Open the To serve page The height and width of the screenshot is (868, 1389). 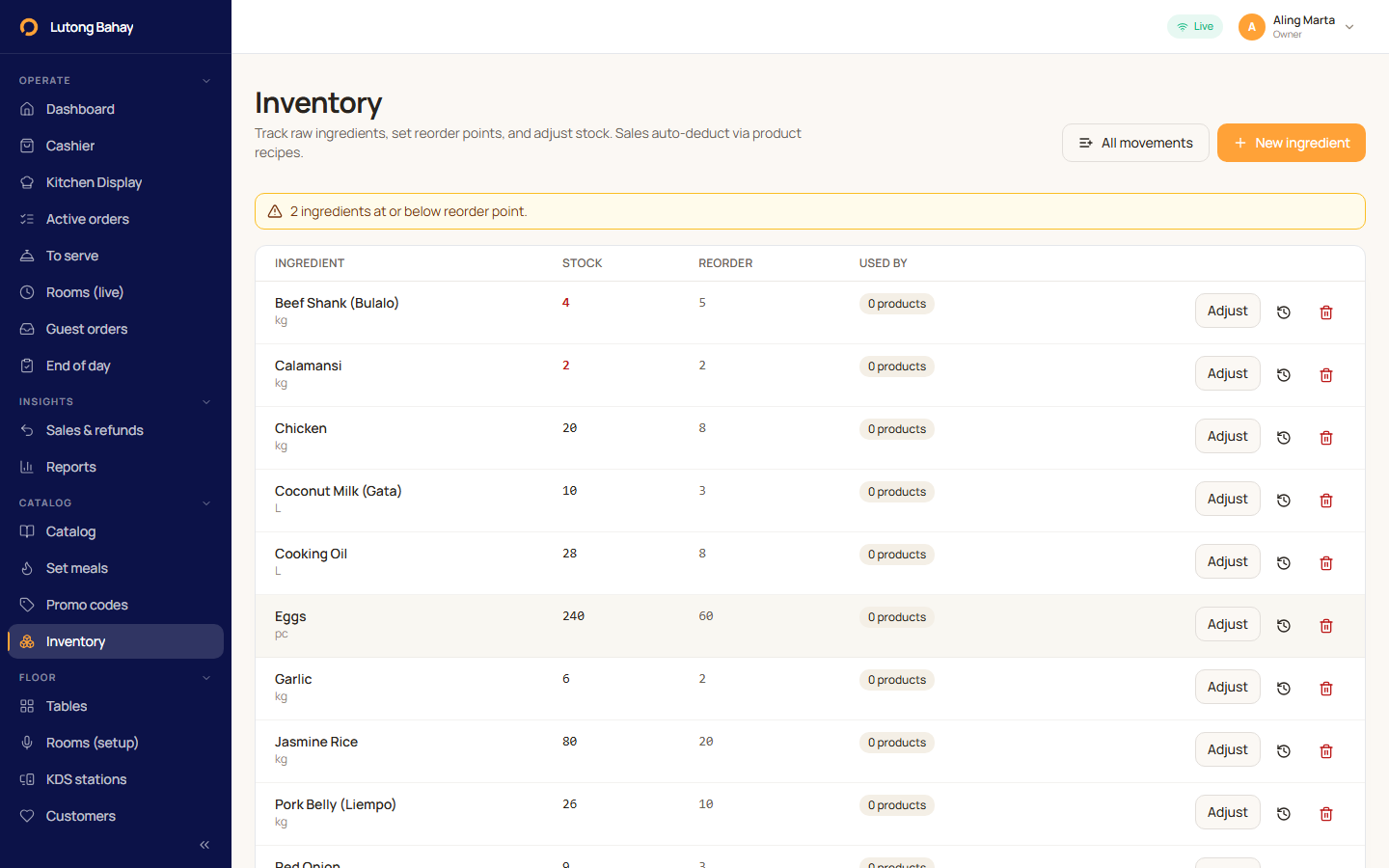(116, 256)
